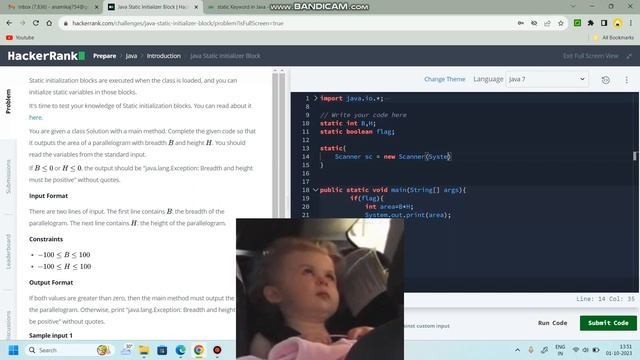Open the Chrome profile avatar

tap(618, 23)
